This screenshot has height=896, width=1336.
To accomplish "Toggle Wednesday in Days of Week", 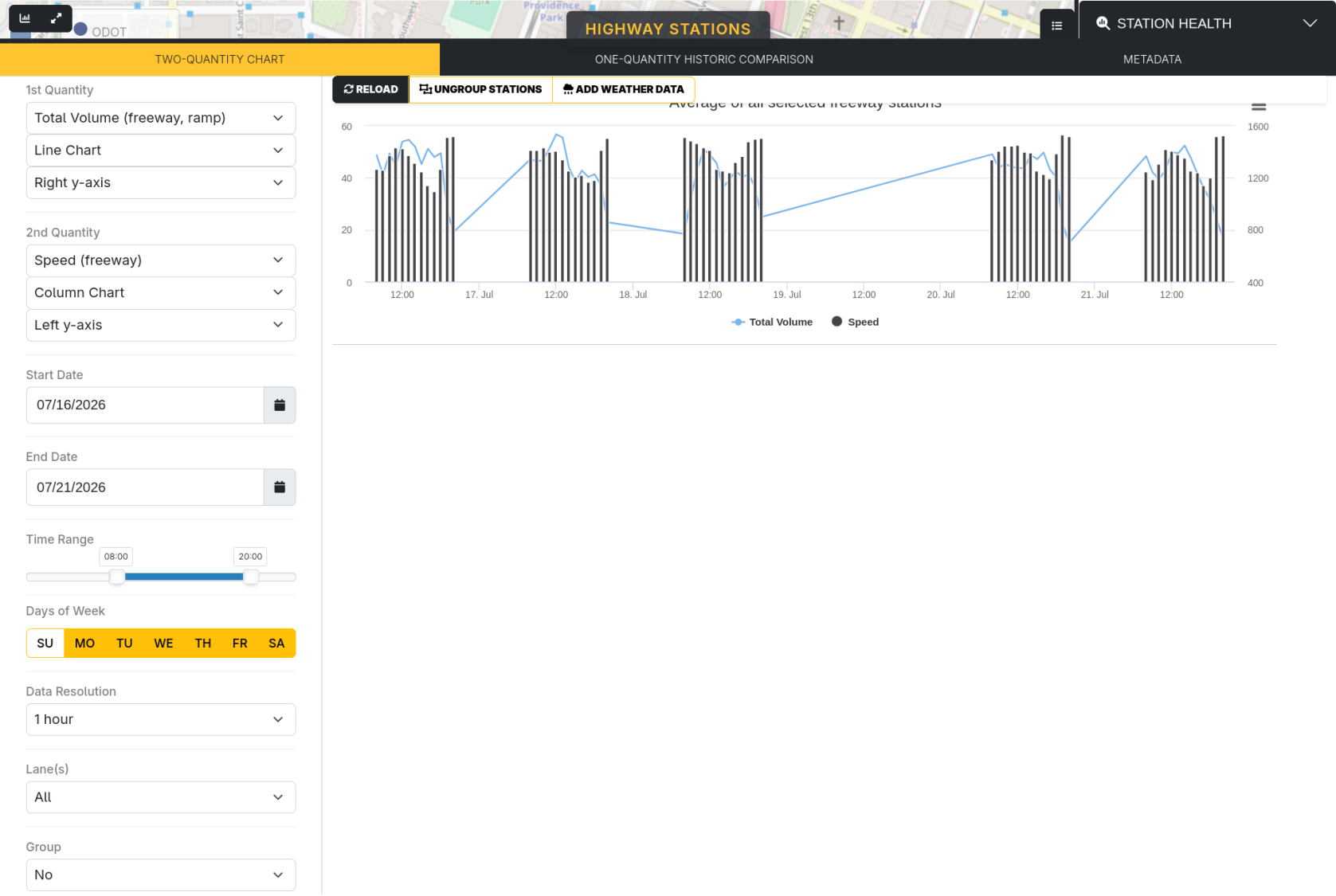I will [163, 644].
